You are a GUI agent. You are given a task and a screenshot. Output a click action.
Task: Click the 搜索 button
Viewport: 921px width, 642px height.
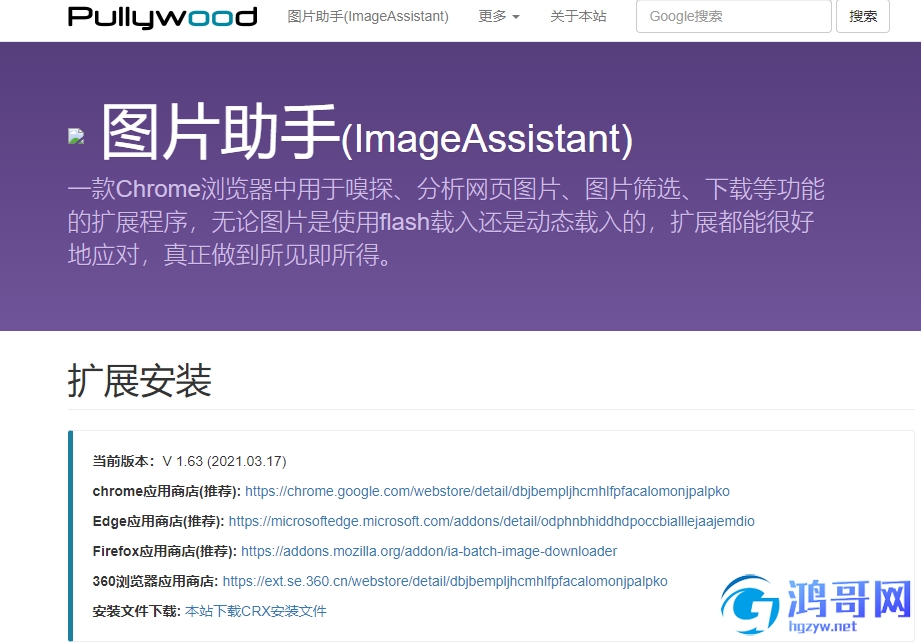[x=863, y=16]
